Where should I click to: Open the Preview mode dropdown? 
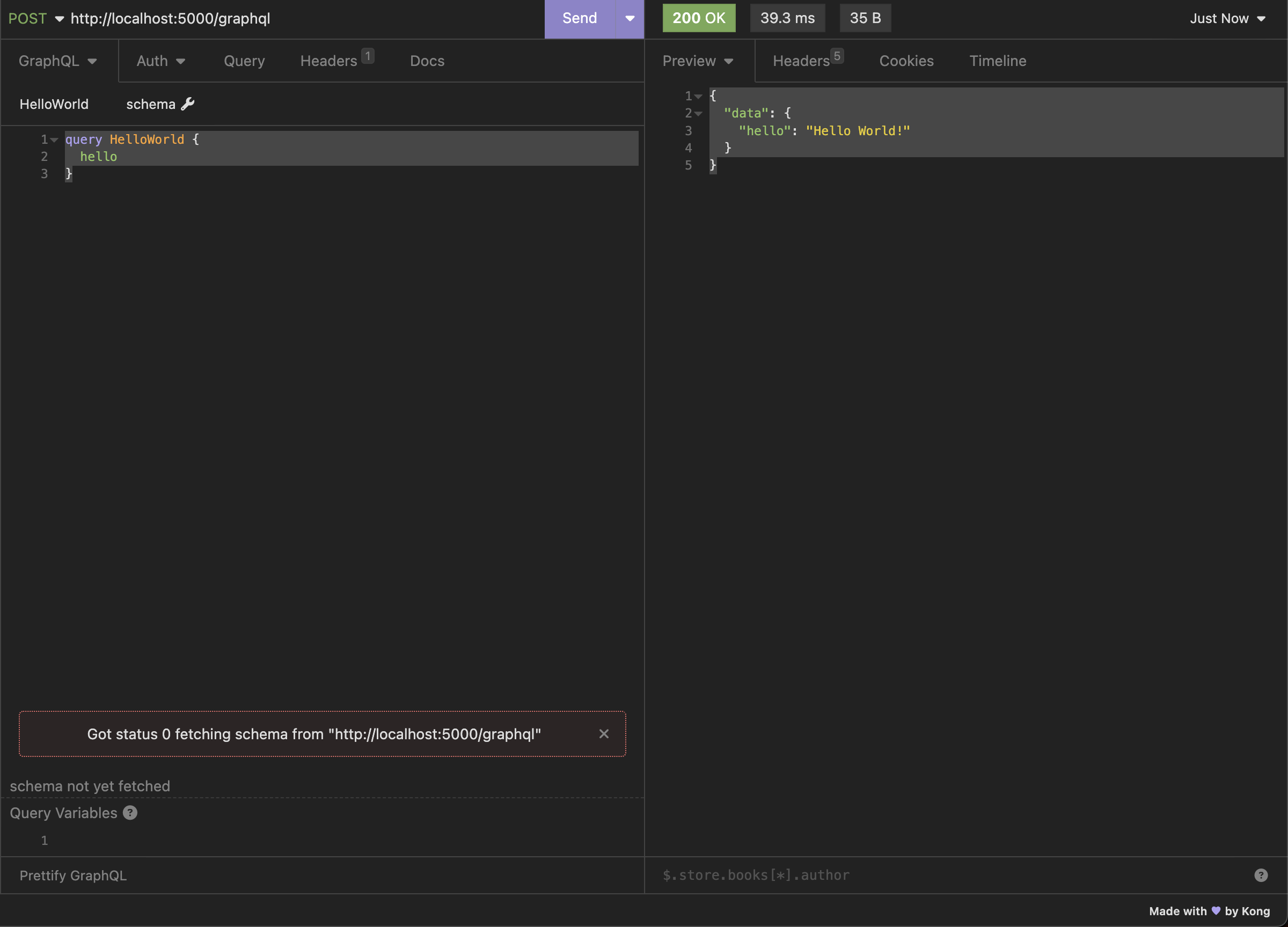698,61
